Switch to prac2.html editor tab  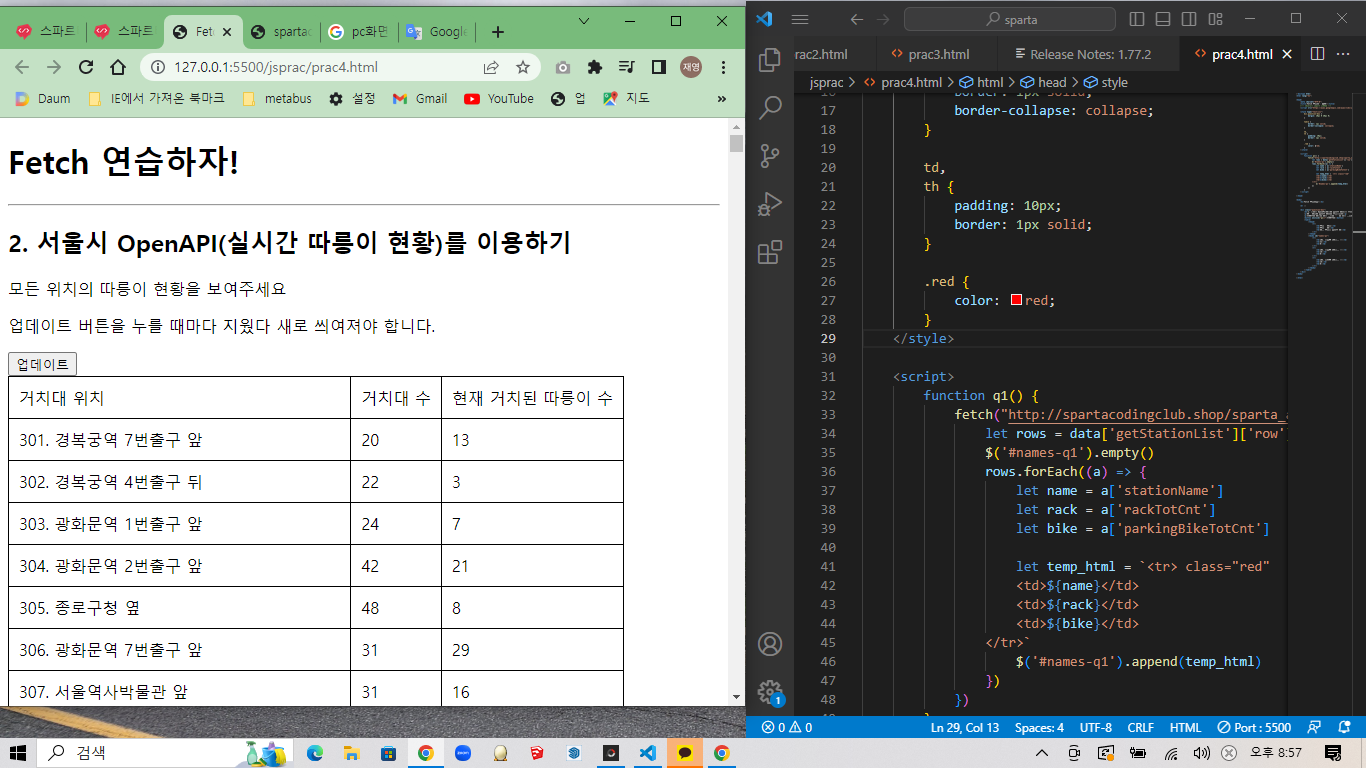820,54
